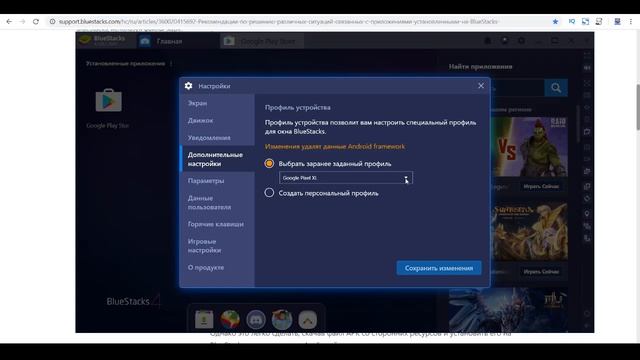The image size is (640, 360).
Task: Open the Экран settings section
Action: (x=217, y=103)
